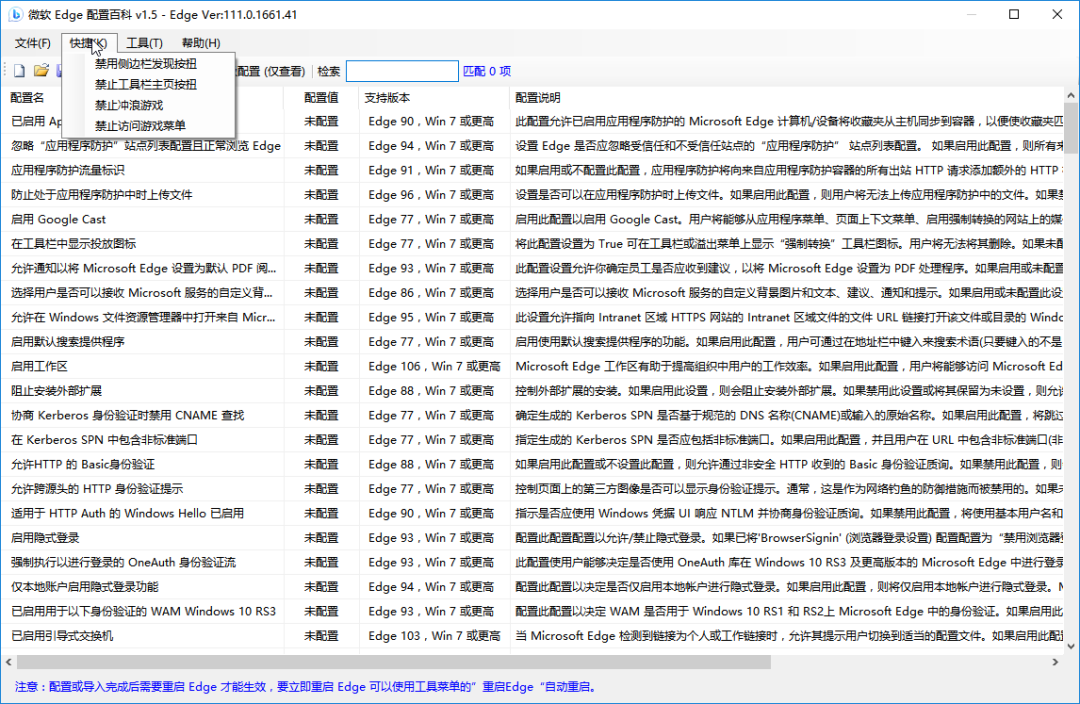This screenshot has width=1080, height=704.
Task: Select row 阻止安装外部扩展
Action: (x=532, y=391)
